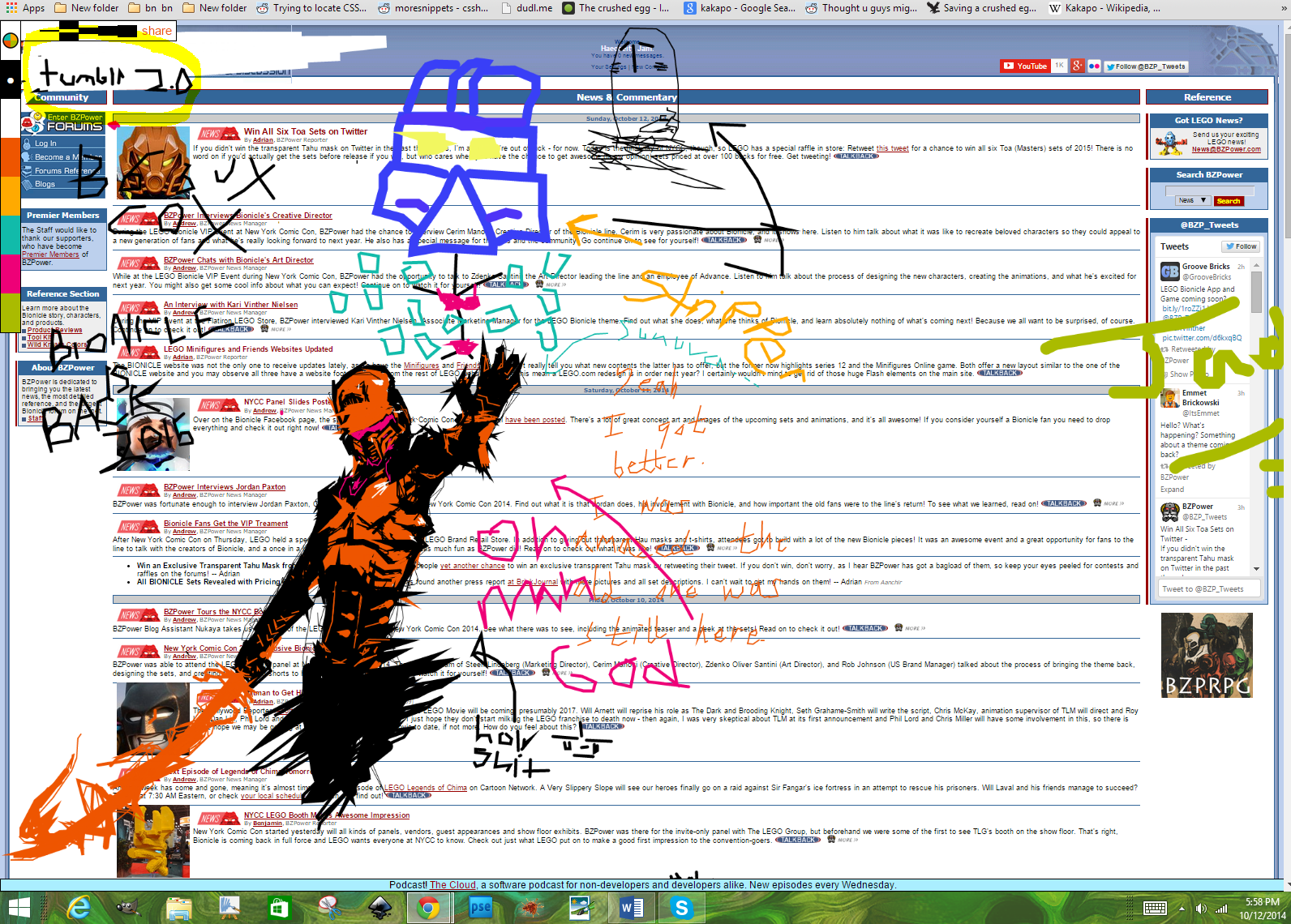
Task: Open Skype from the taskbar
Action: [682, 908]
